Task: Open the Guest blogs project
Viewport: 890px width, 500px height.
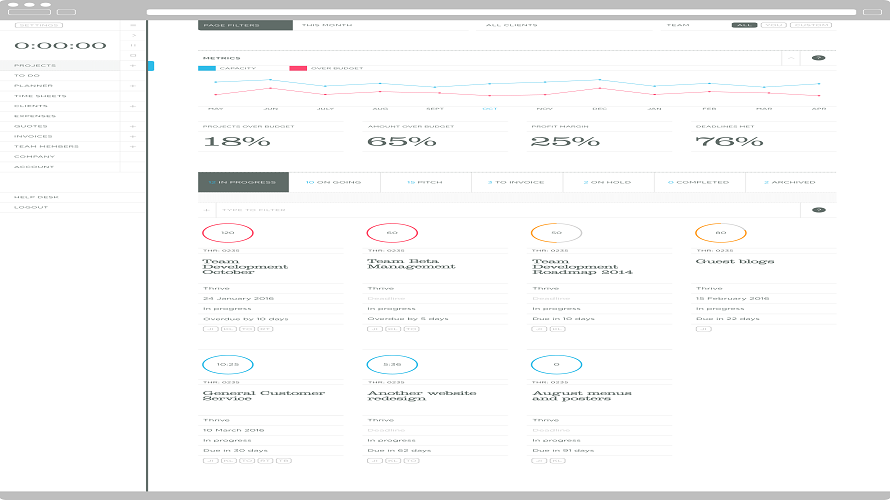Action: 734,262
